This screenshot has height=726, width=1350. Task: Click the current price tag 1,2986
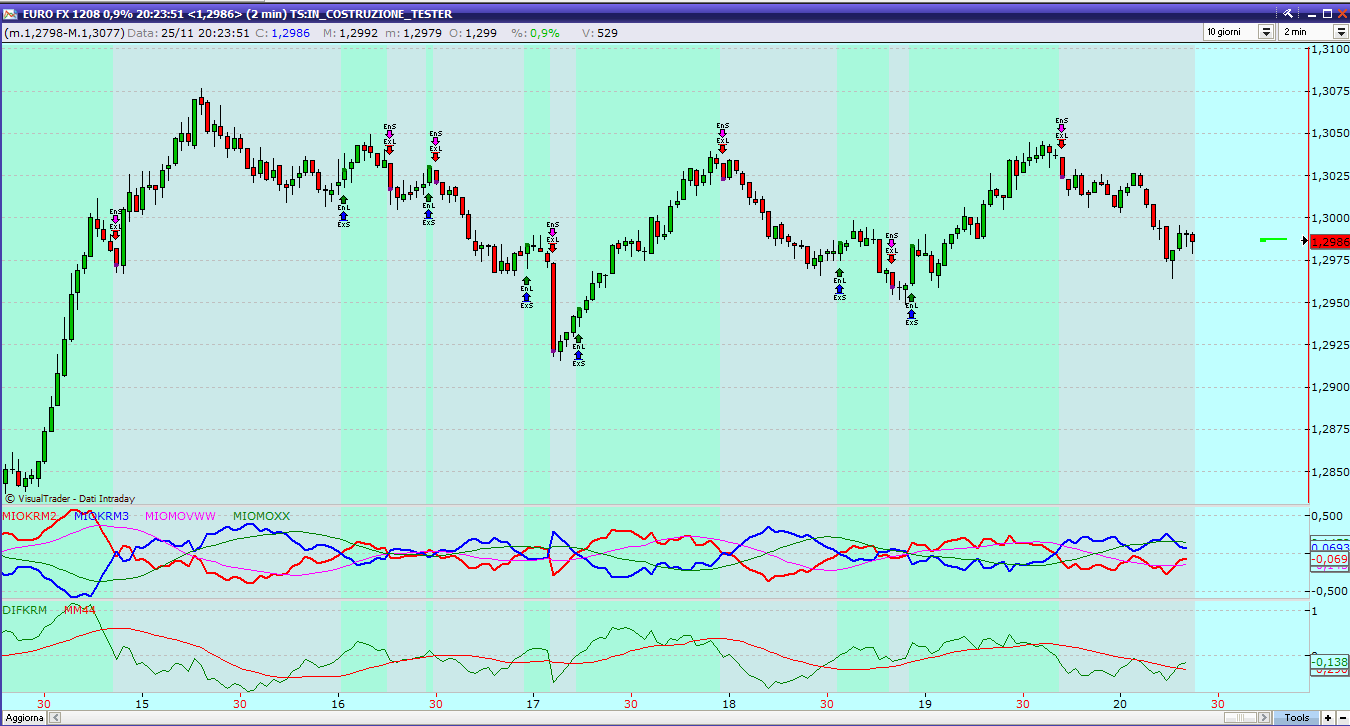click(x=1329, y=241)
